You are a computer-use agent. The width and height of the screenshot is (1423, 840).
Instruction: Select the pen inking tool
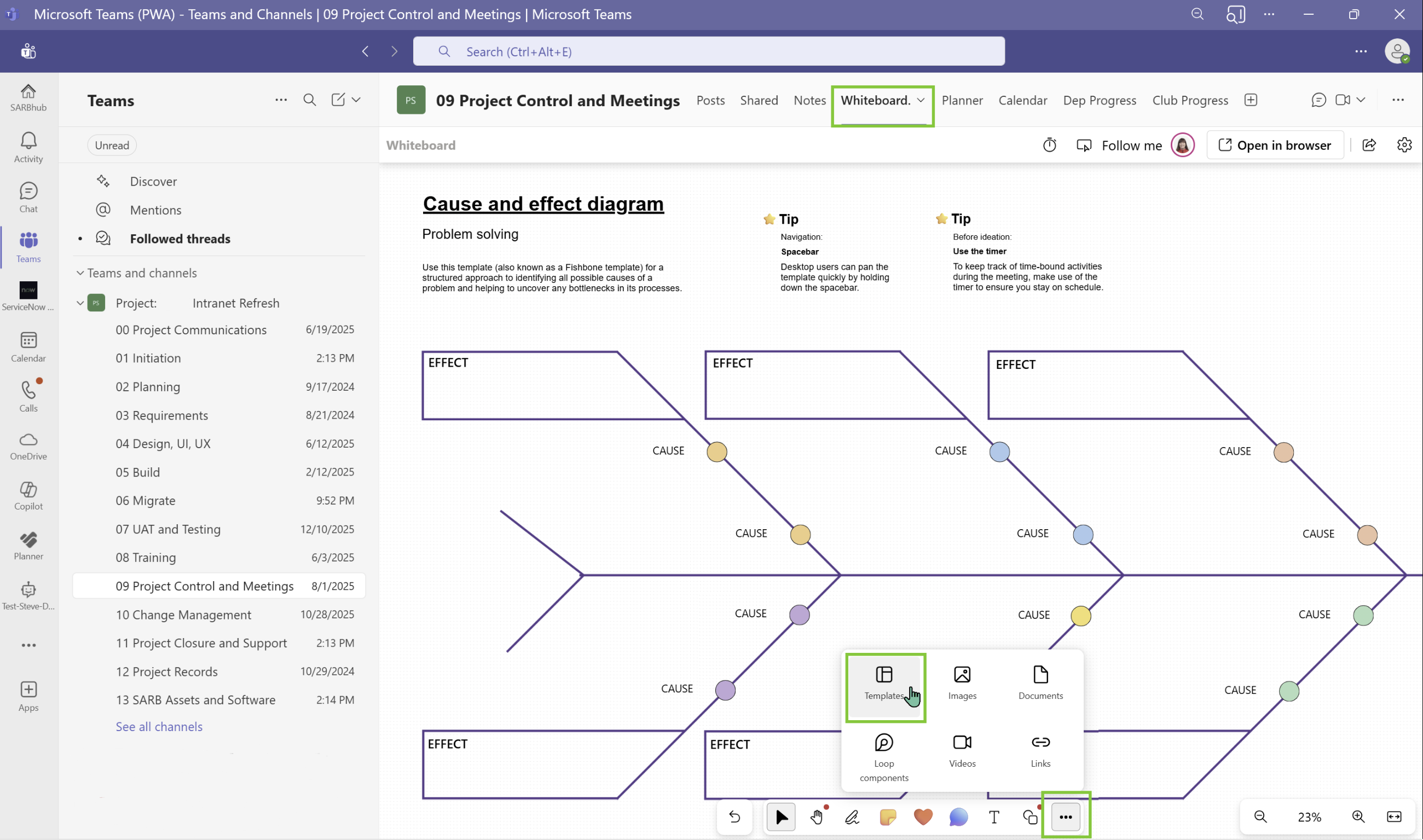click(x=852, y=817)
